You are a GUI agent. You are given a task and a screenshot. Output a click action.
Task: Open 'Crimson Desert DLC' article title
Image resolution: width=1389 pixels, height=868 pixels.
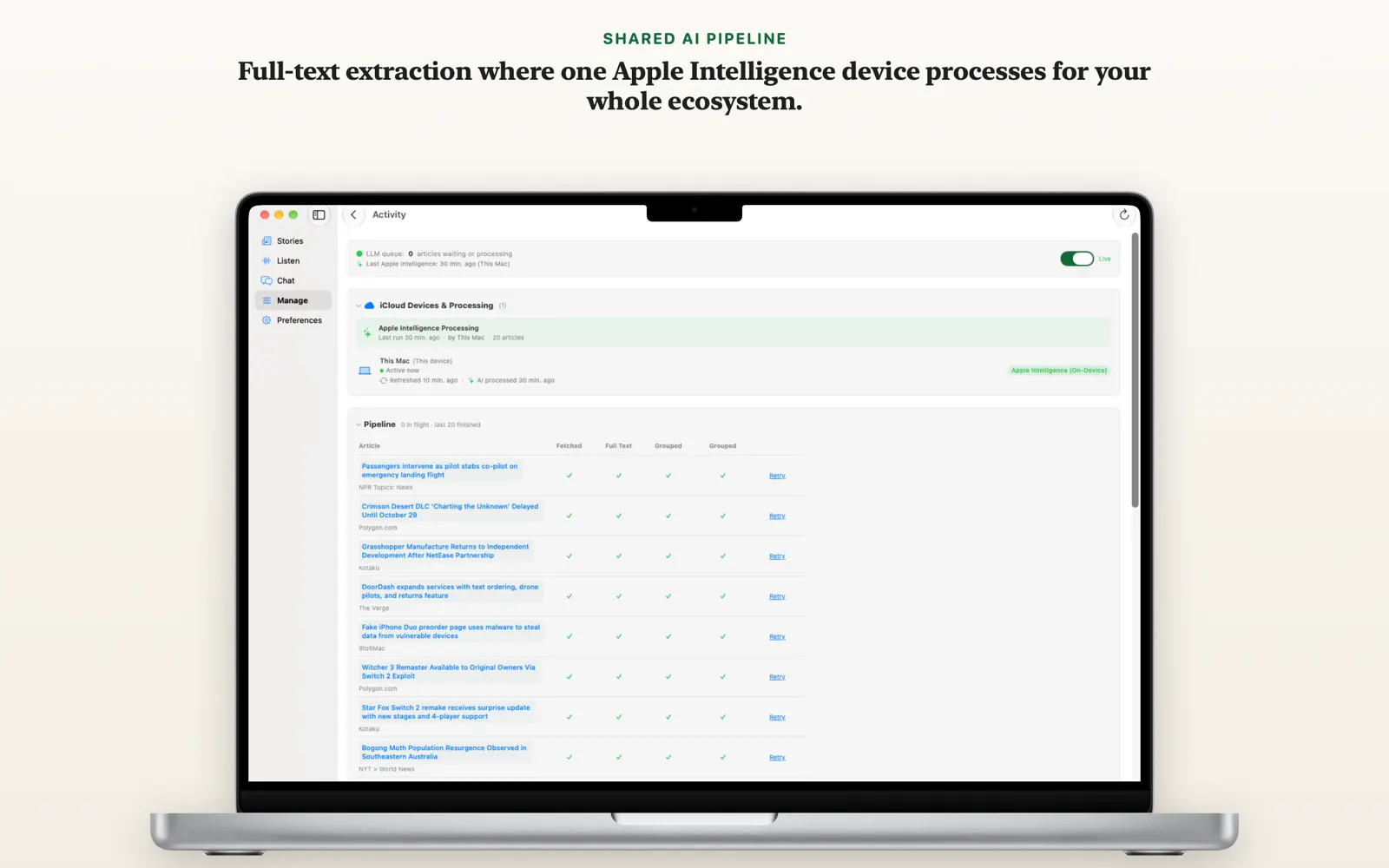click(450, 510)
